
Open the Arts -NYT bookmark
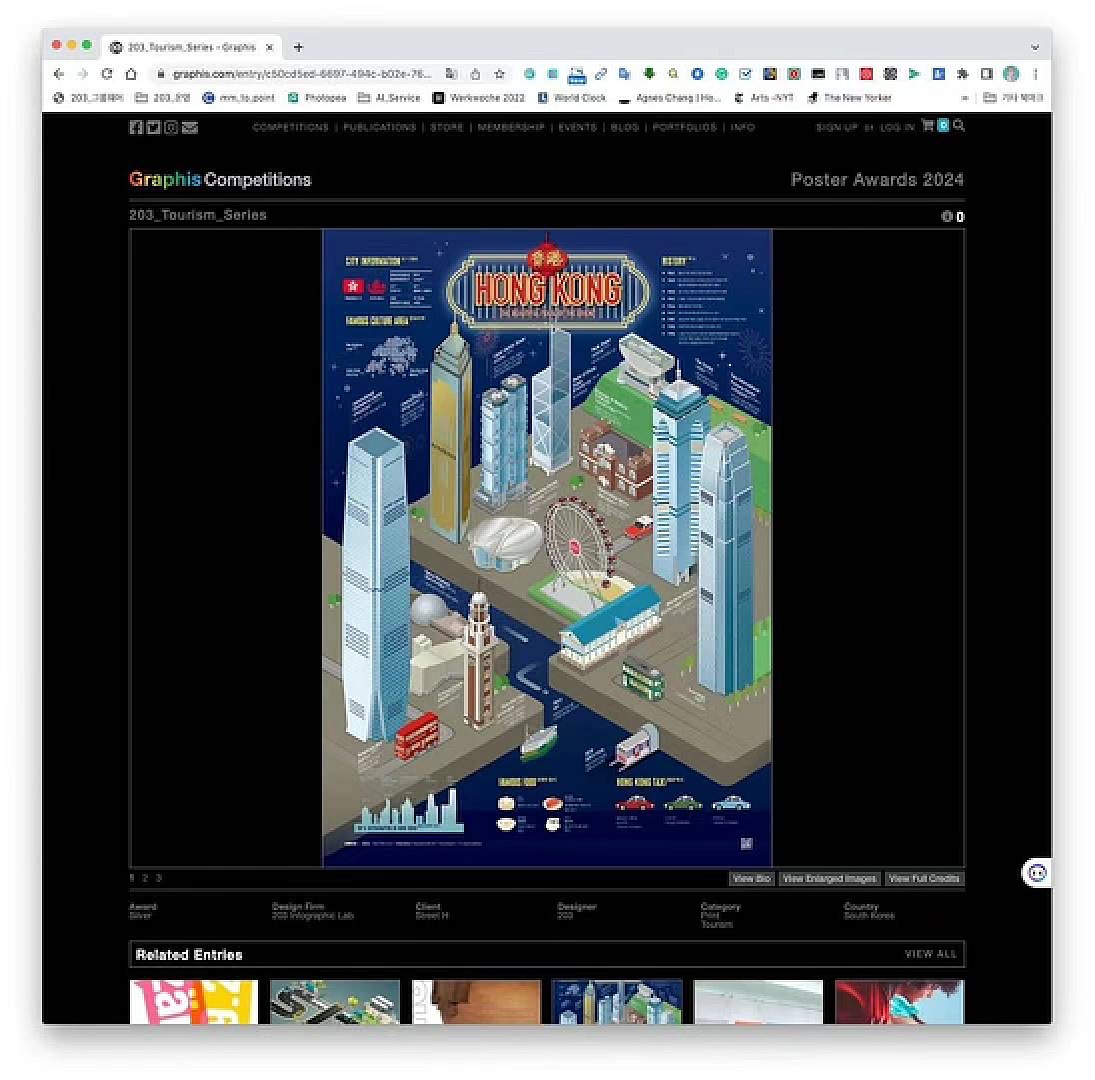coord(764,98)
